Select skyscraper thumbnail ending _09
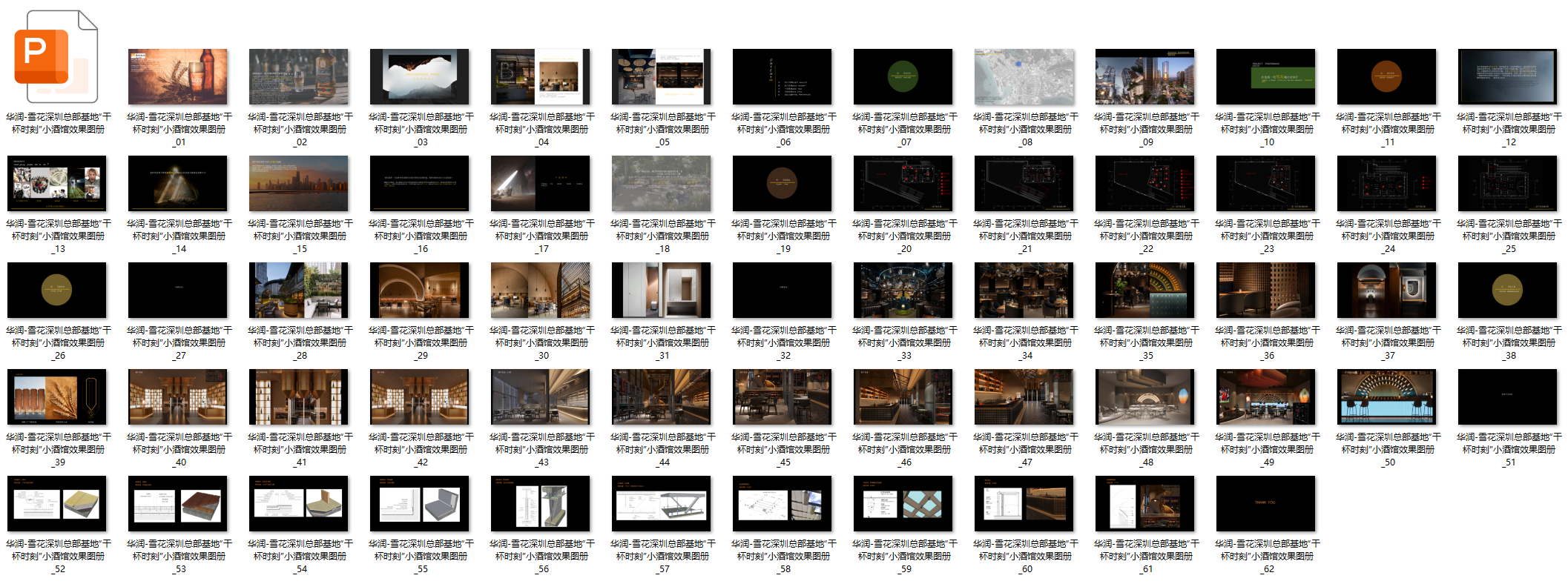Screen dimensions: 1568x584 1145,77
